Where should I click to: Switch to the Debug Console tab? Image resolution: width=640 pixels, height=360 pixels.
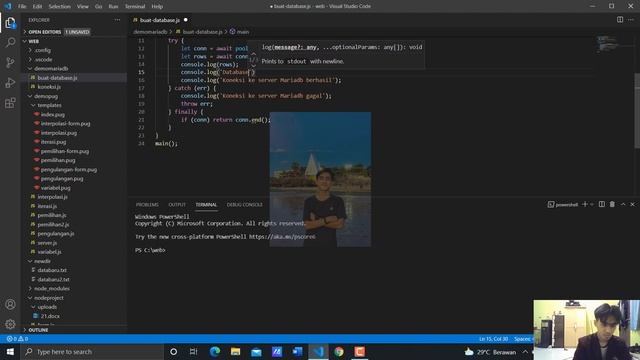pyautogui.click(x=244, y=204)
